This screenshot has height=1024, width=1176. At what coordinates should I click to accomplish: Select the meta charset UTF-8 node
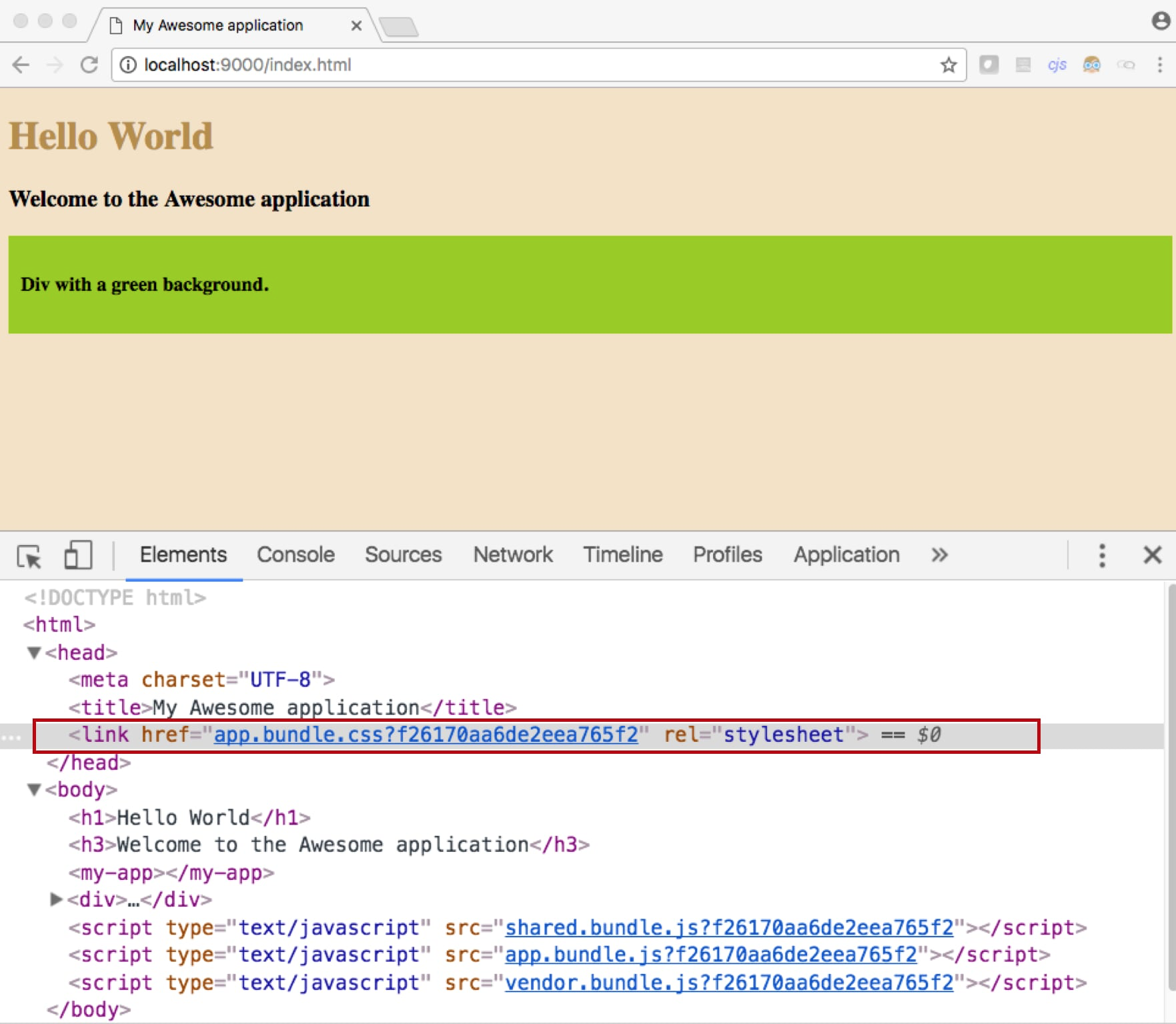click(x=201, y=680)
